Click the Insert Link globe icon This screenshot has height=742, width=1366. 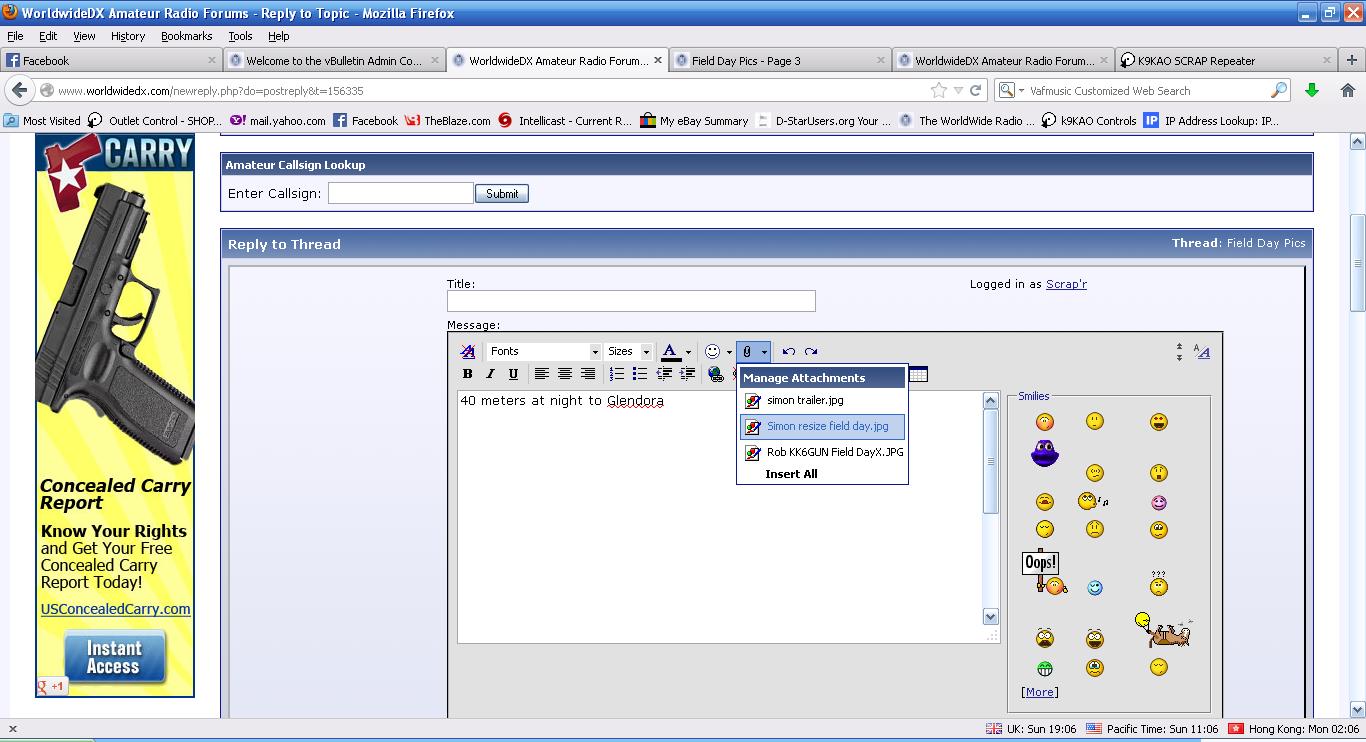point(715,374)
